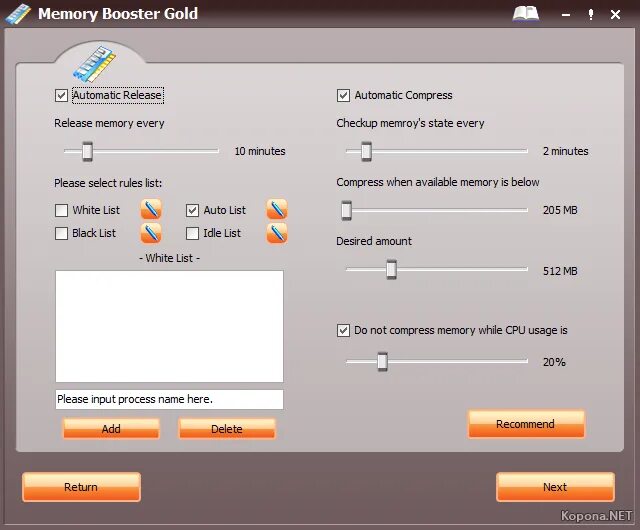The image size is (640, 530).
Task: Edit the Black List with its pencil icon
Action: 151,233
